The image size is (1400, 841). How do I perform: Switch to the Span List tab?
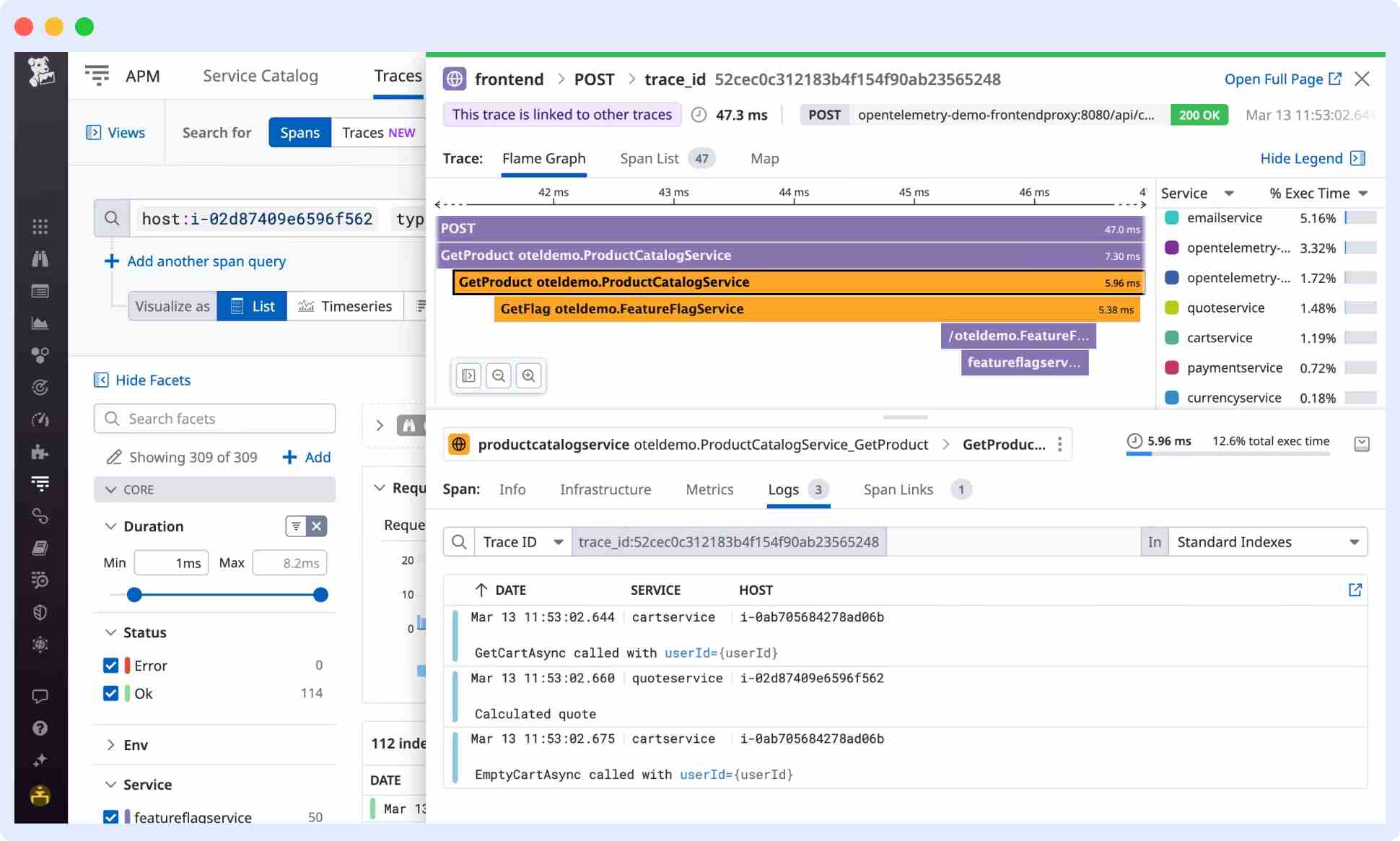pos(649,158)
